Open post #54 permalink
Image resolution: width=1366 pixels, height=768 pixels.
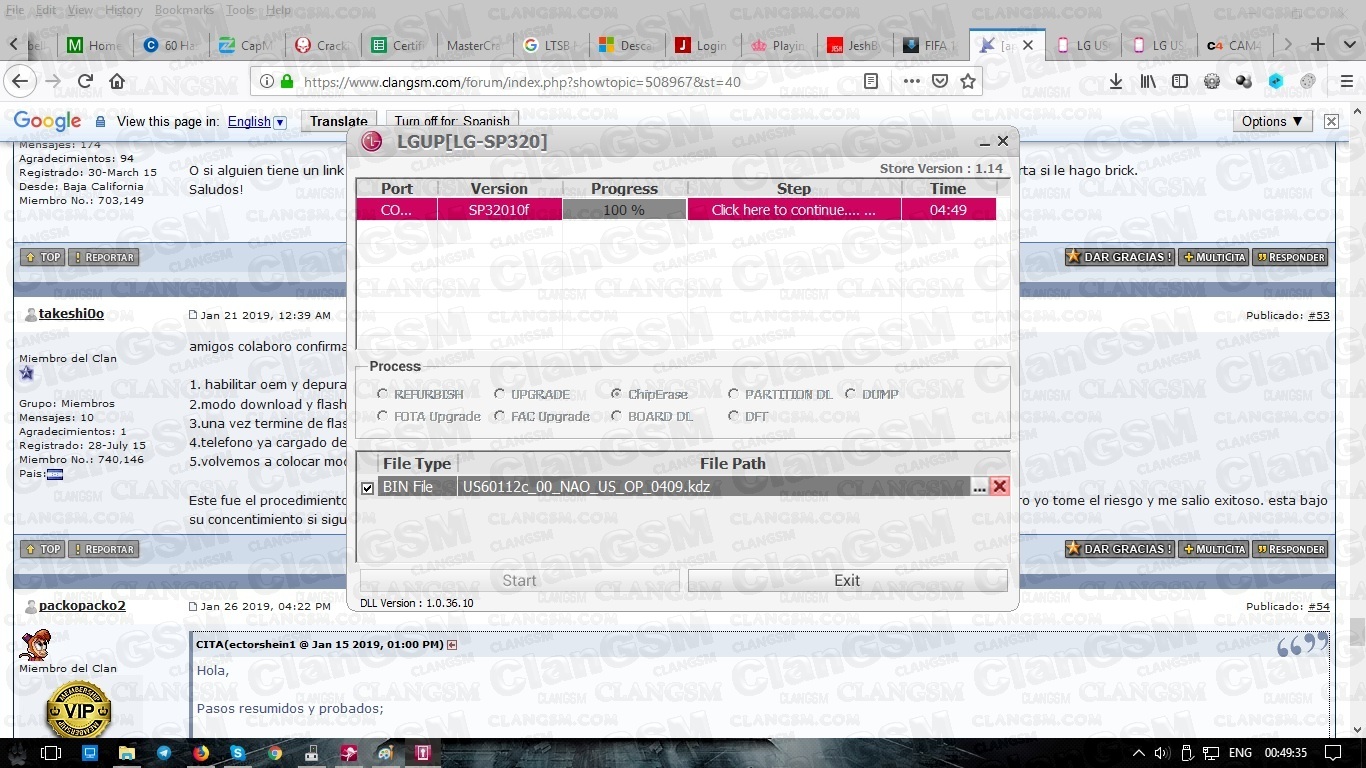[1319, 607]
